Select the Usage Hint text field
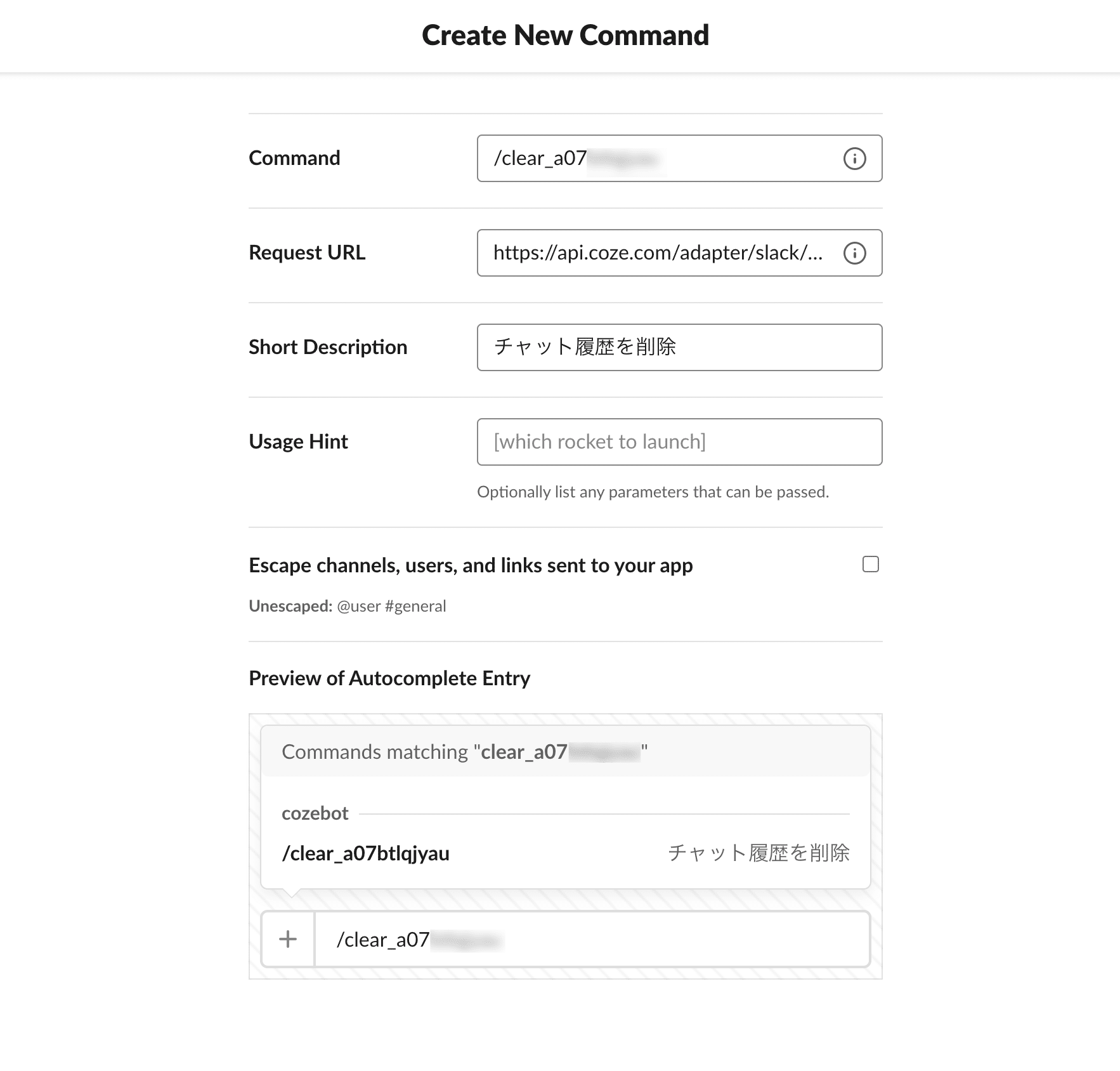The image size is (1120, 1071). [679, 442]
